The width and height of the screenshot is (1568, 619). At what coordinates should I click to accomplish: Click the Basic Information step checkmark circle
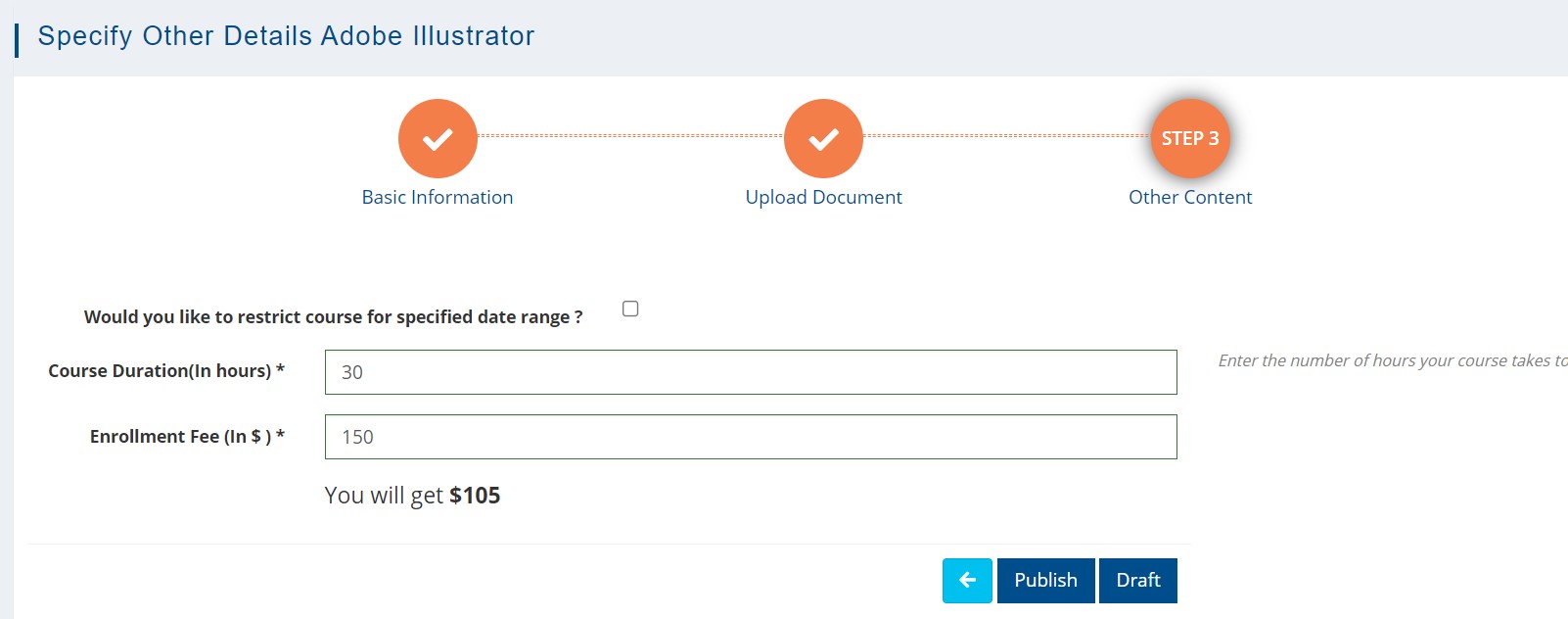point(438,138)
